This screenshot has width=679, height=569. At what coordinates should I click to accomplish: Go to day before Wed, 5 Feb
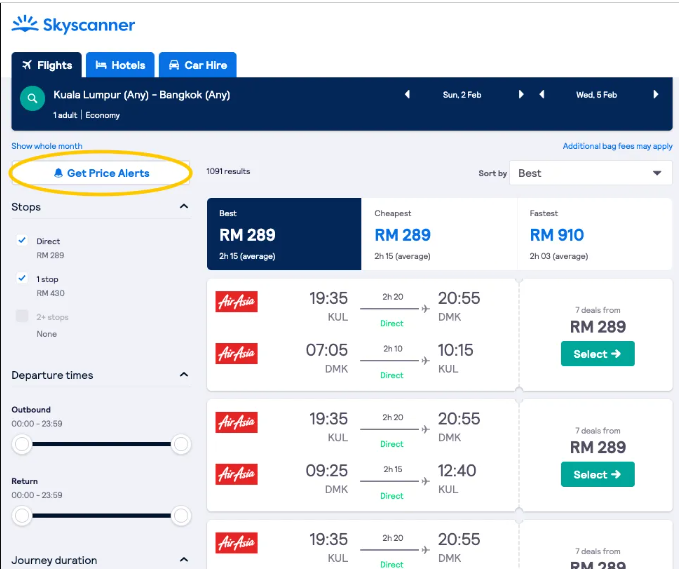point(541,95)
